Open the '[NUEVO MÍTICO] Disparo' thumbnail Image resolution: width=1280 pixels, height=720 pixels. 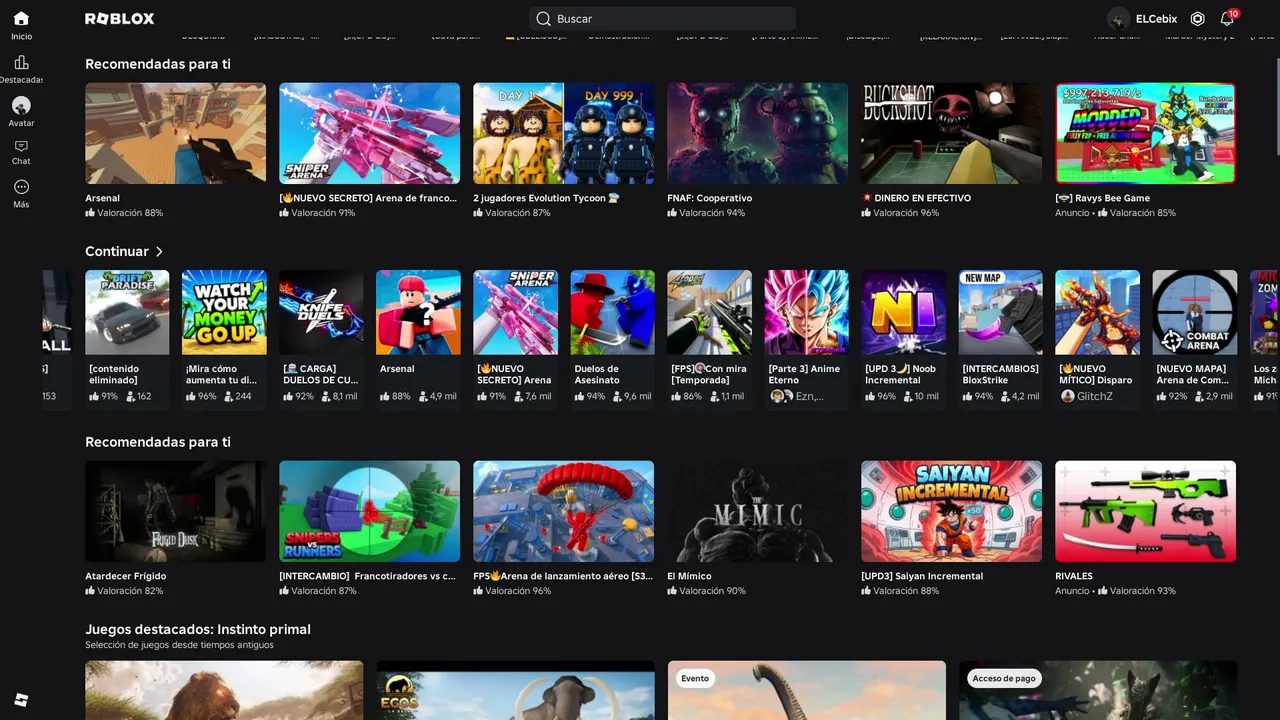point(1097,312)
